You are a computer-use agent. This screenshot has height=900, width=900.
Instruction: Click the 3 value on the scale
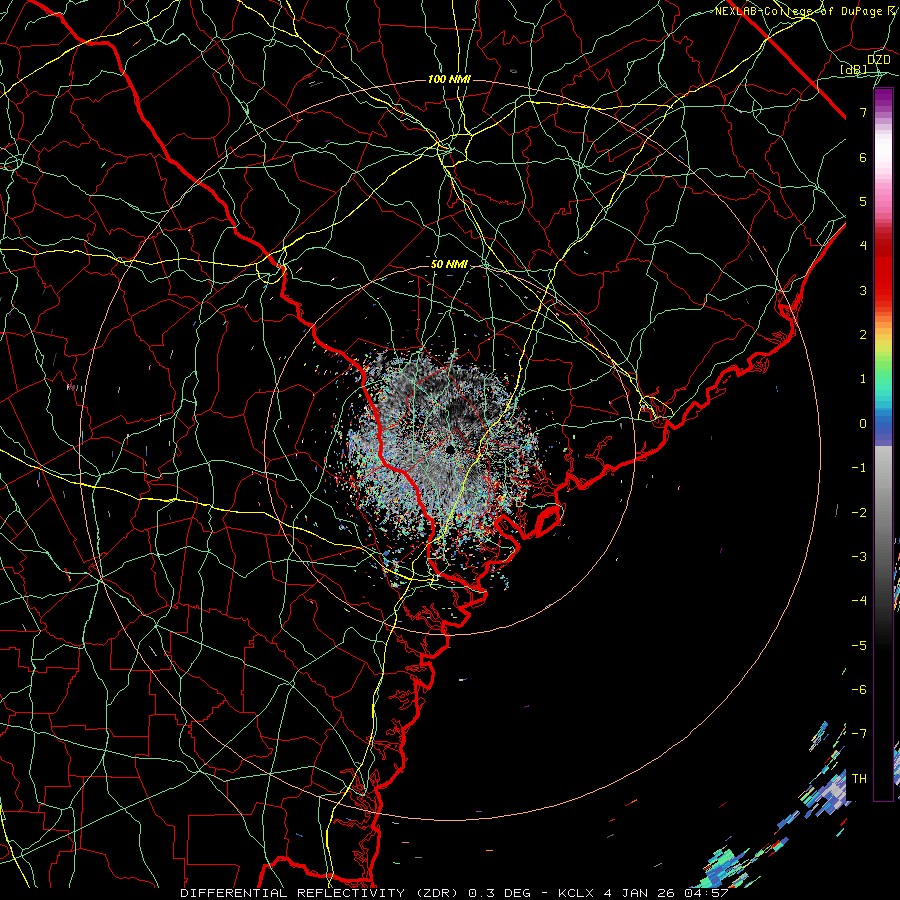[863, 290]
